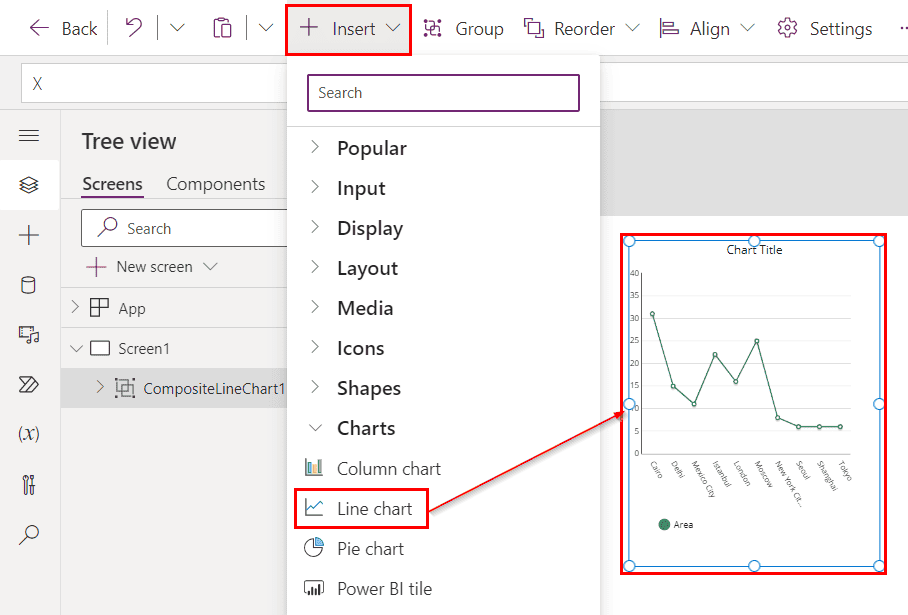Viewport: 908px width, 615px height.
Task: Expand the CompositeLineChart1 tree node
Action: (100, 387)
